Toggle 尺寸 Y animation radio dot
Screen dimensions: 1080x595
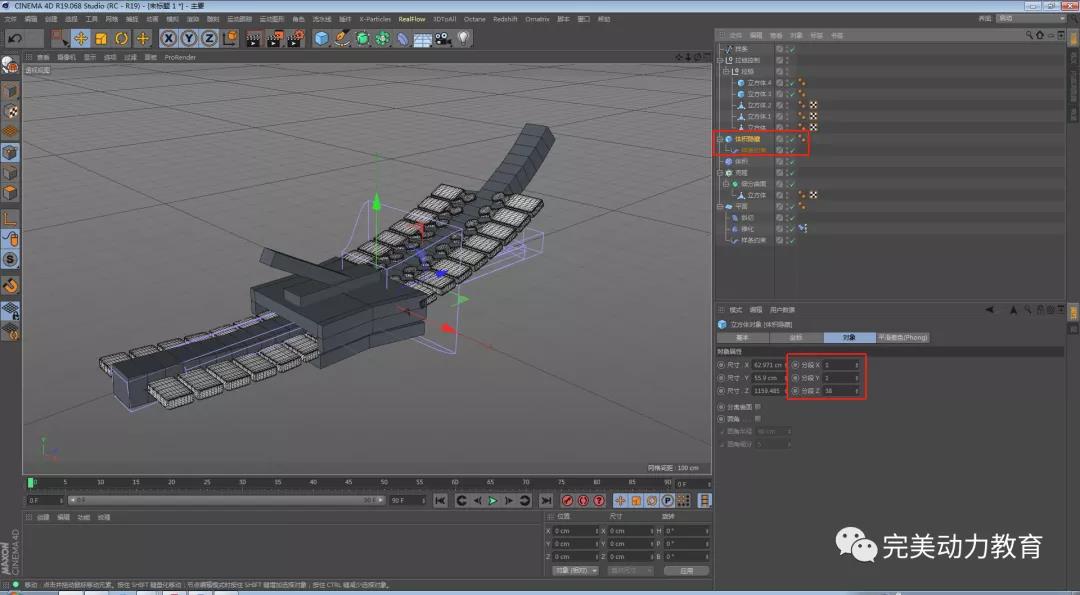721,378
